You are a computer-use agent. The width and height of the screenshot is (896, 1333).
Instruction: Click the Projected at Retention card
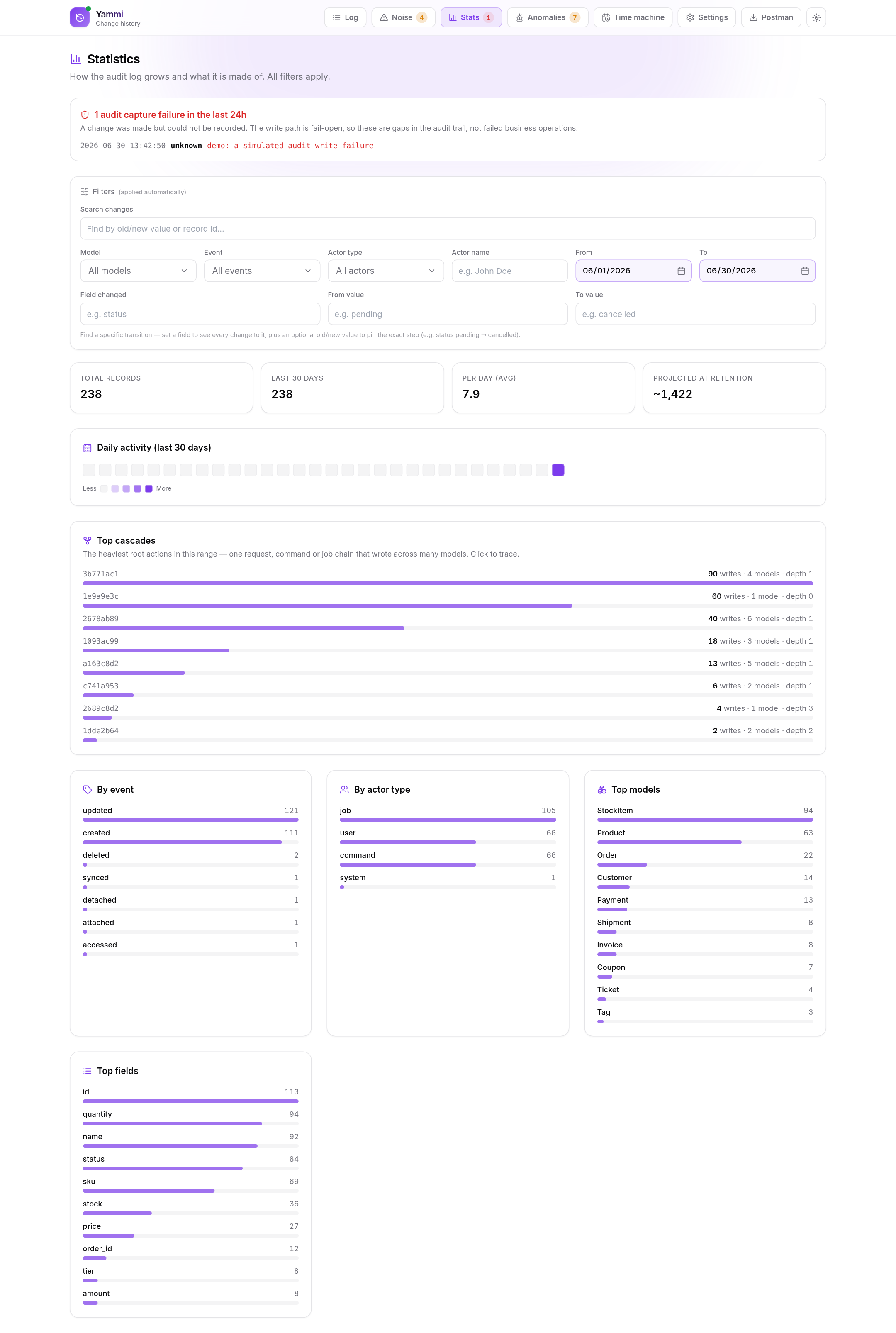pyautogui.click(x=734, y=388)
